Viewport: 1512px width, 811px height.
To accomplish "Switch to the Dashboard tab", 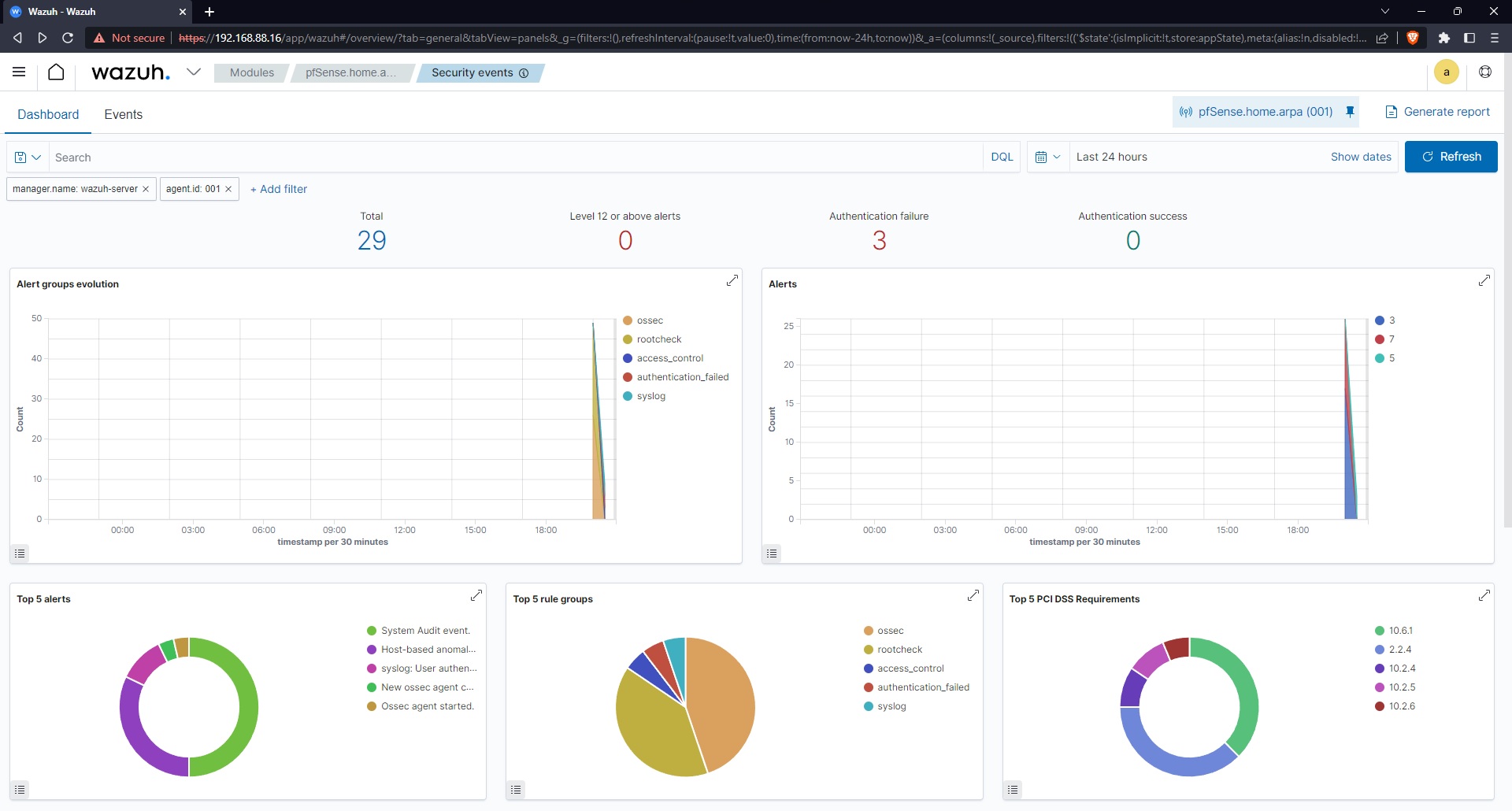I will tap(48, 114).
